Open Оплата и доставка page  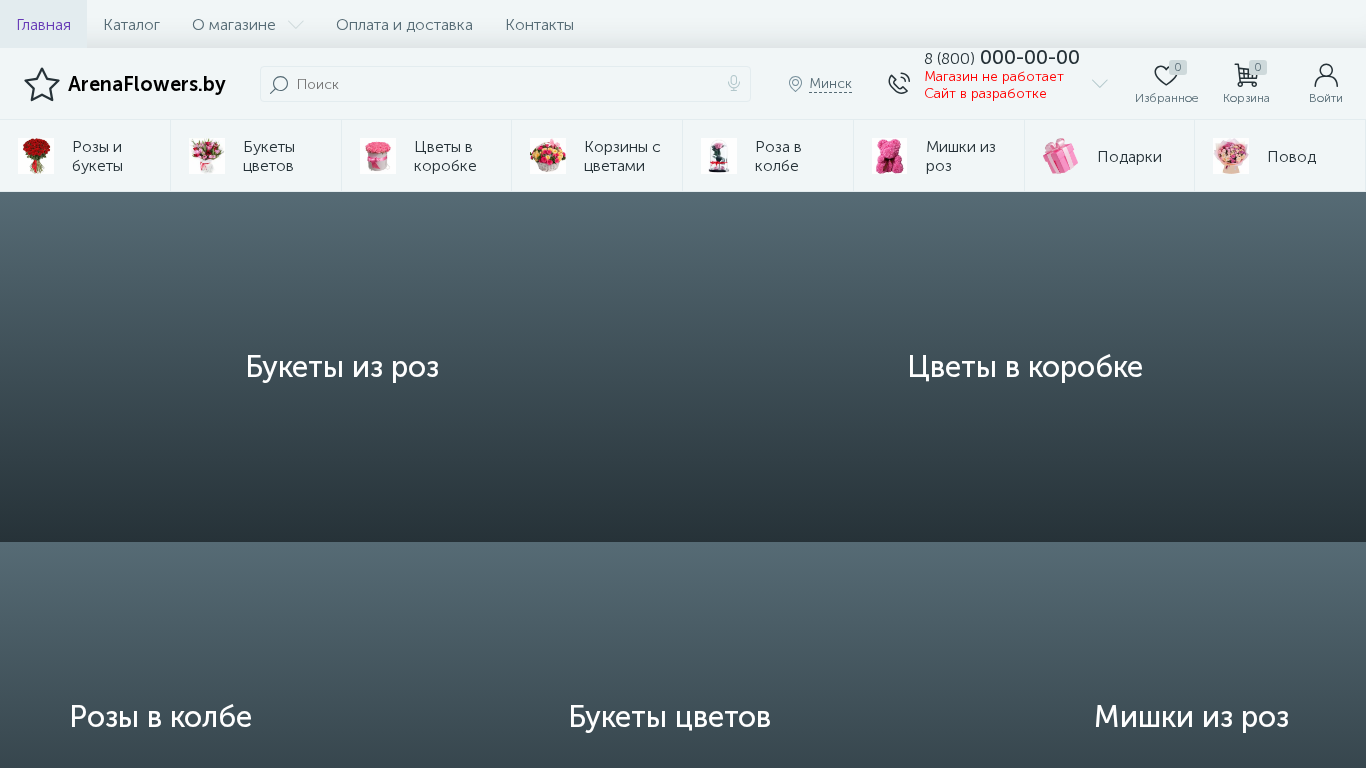[x=404, y=24]
